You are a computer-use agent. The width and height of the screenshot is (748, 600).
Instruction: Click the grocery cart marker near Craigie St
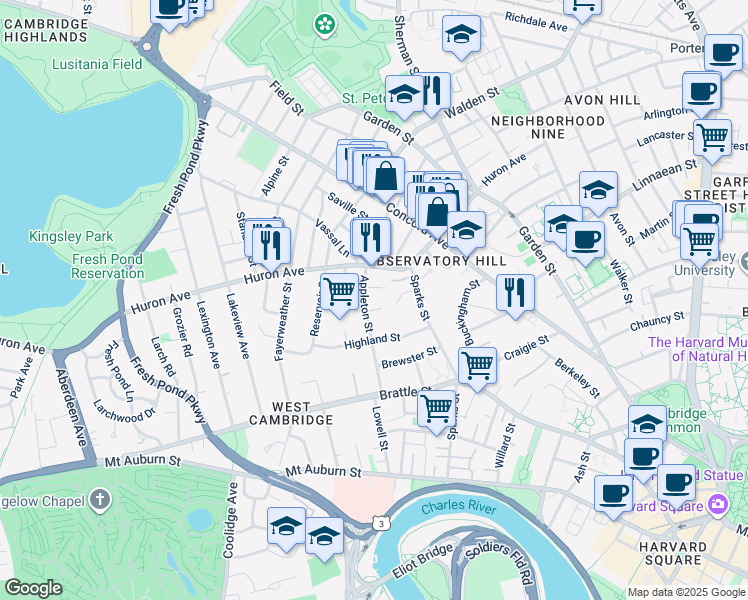point(478,366)
